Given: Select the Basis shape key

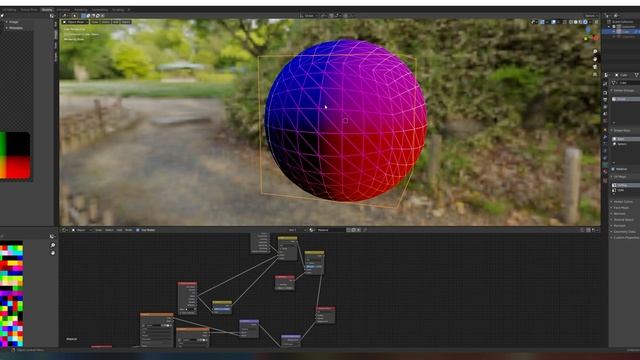Looking at the screenshot, I should [625, 139].
